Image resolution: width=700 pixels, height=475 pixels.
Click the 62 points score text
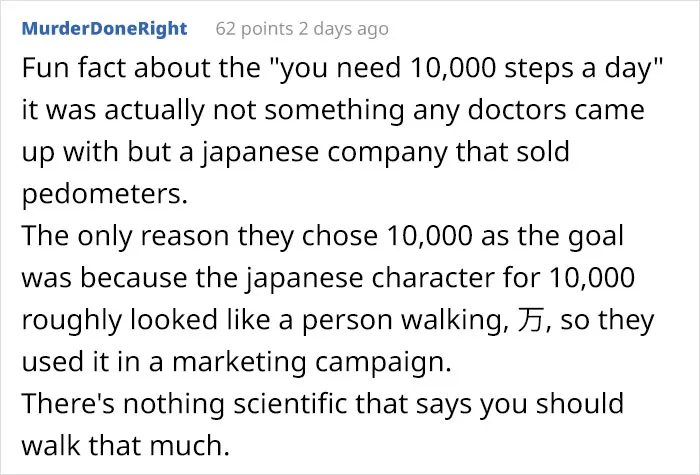(x=254, y=29)
